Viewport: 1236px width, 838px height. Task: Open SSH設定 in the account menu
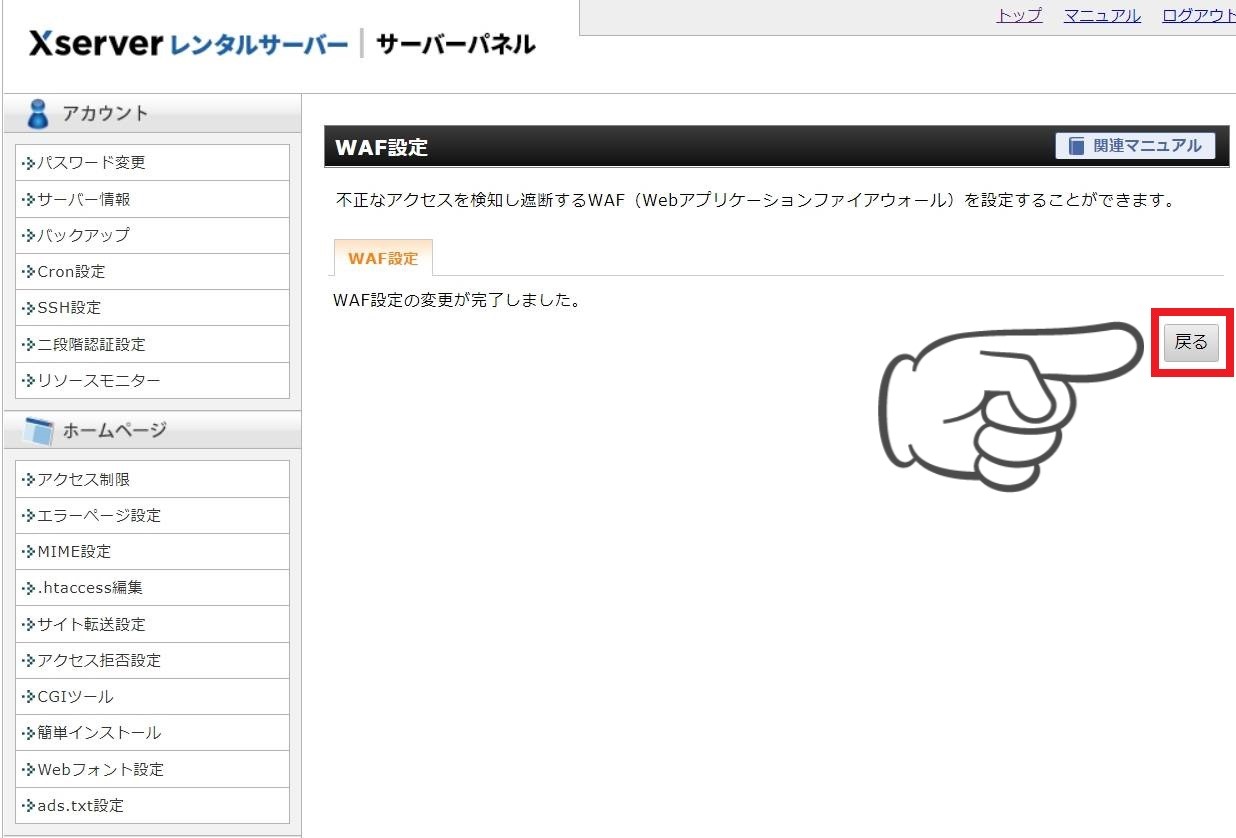click(69, 307)
